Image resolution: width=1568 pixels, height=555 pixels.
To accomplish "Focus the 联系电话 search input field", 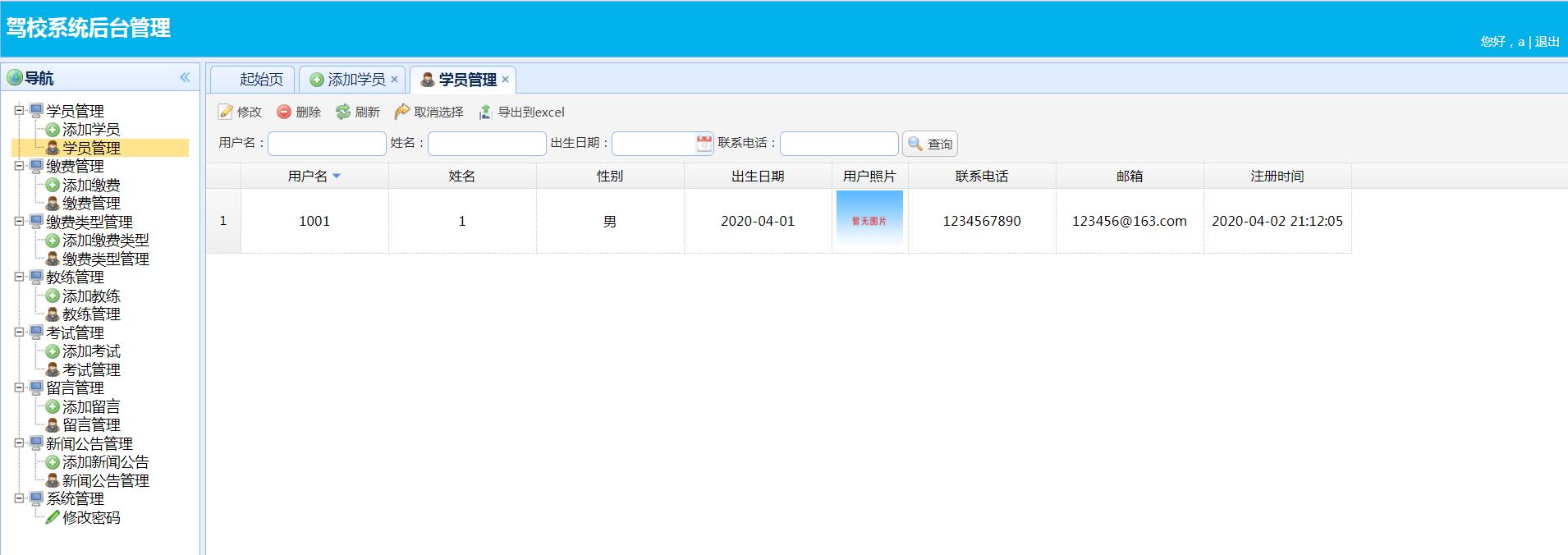I will (x=838, y=144).
